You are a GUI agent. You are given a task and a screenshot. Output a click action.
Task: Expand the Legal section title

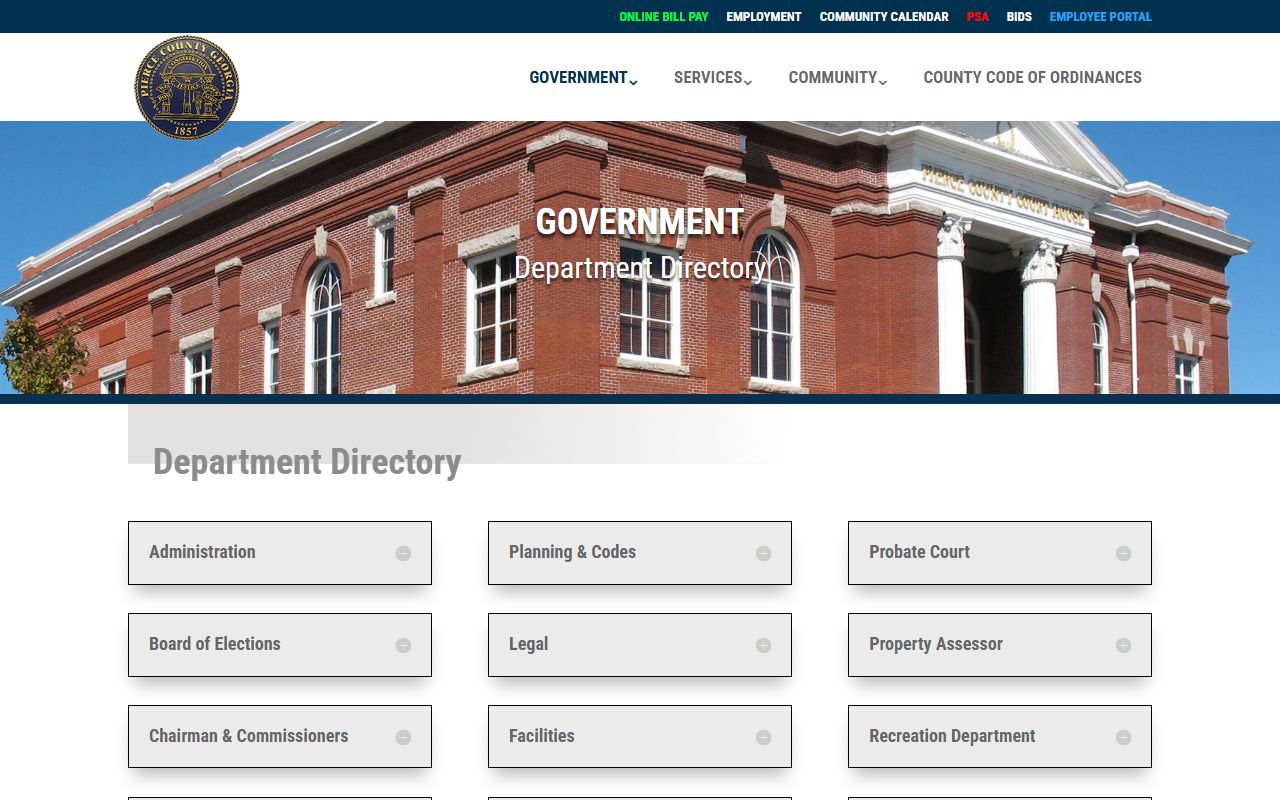[528, 644]
